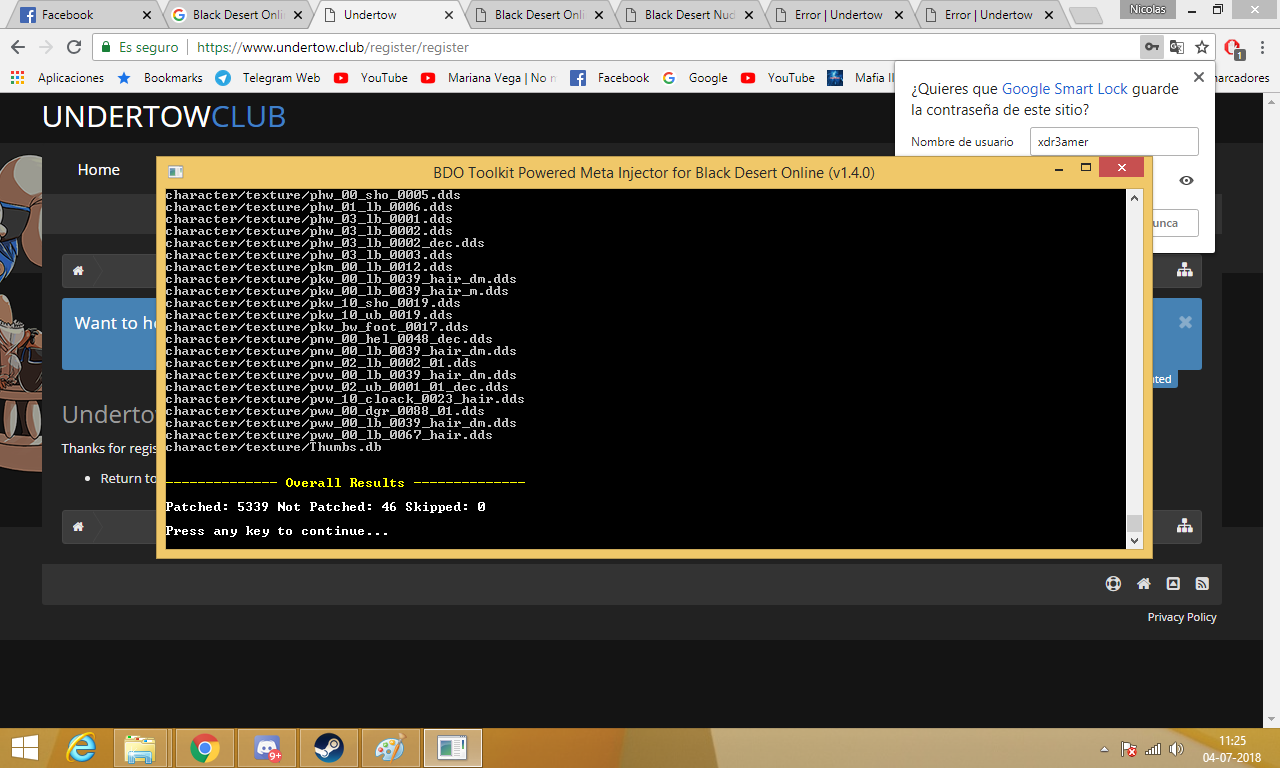Open Steam from the taskbar
Image resolution: width=1280 pixels, height=768 pixels.
pos(329,748)
